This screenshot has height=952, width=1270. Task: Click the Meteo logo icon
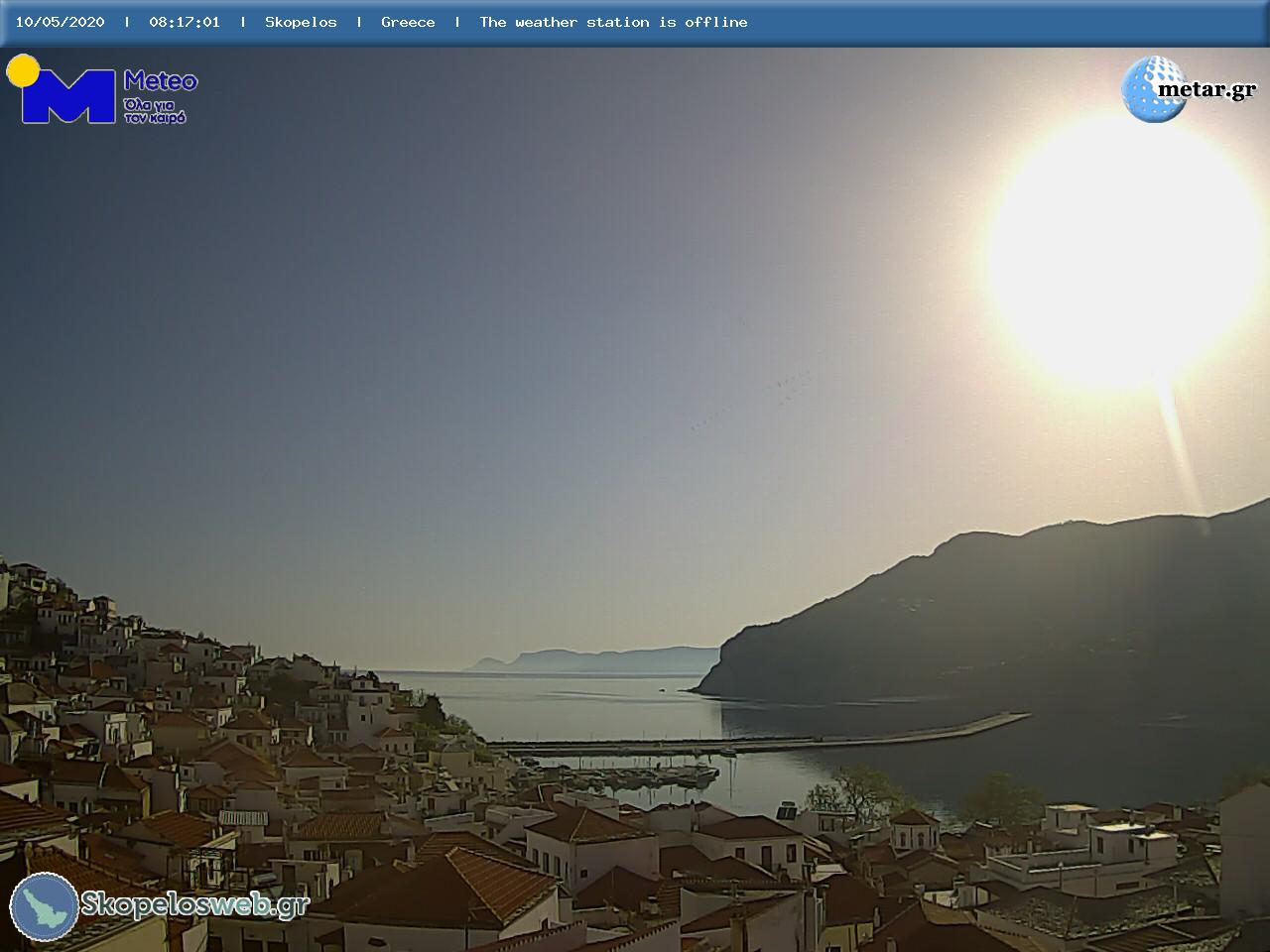point(62,89)
